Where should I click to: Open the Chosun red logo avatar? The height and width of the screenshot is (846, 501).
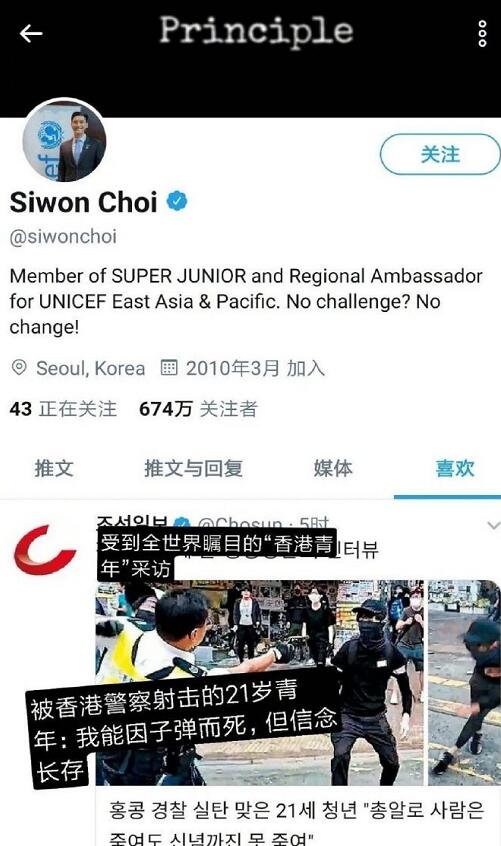point(44,550)
